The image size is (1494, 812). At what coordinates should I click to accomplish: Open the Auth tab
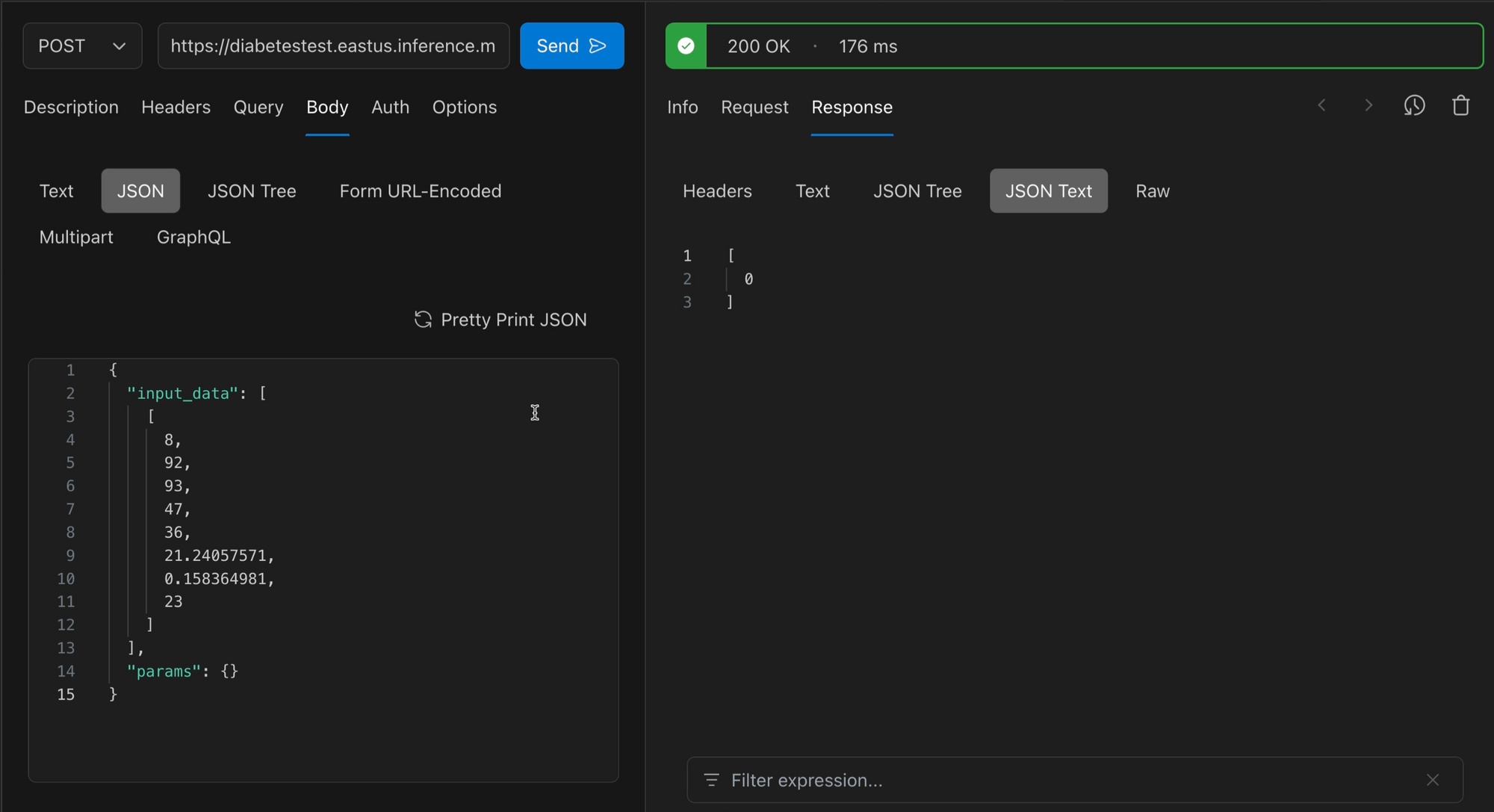point(390,108)
